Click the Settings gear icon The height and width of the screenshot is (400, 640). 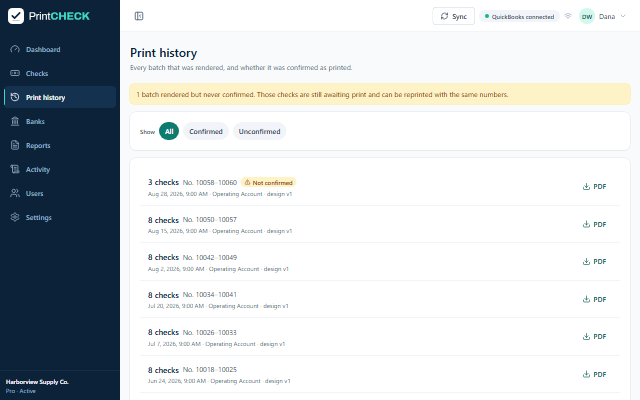coord(15,217)
